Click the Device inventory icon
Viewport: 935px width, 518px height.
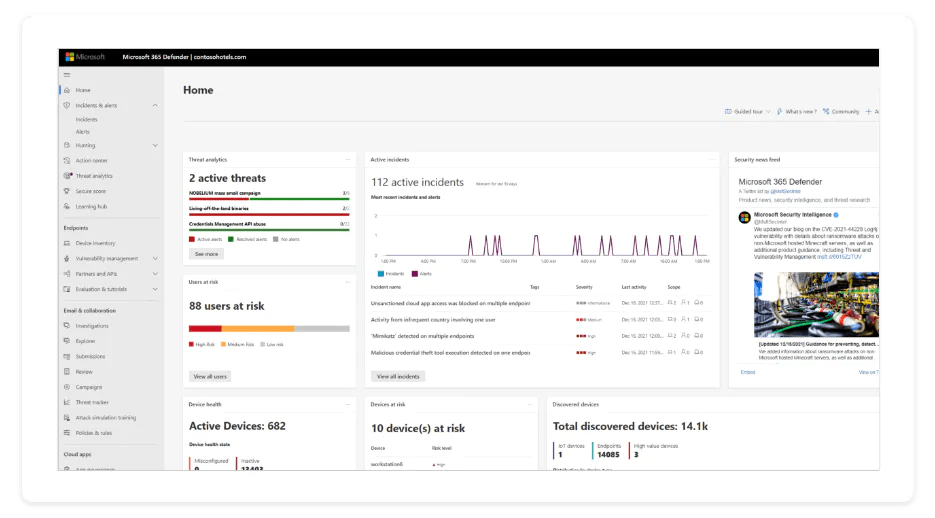[x=67, y=243]
